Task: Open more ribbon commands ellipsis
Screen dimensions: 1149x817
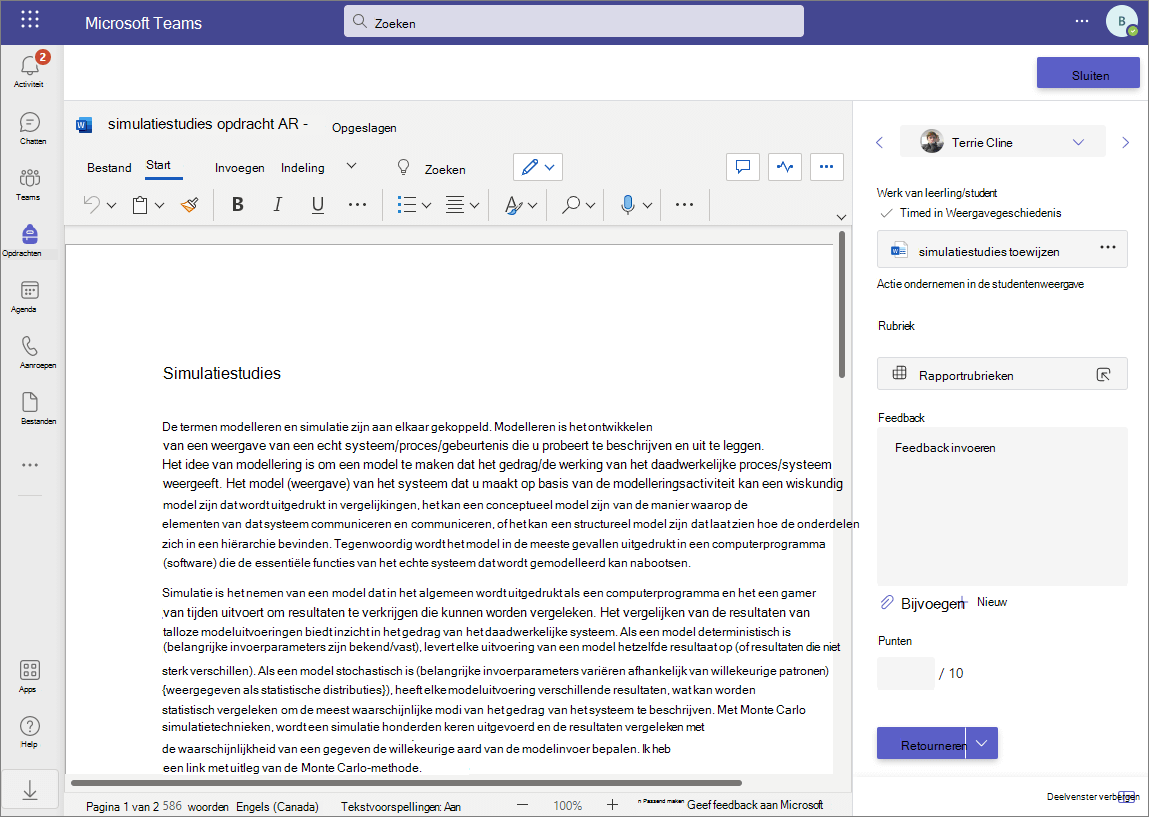Action: click(684, 204)
